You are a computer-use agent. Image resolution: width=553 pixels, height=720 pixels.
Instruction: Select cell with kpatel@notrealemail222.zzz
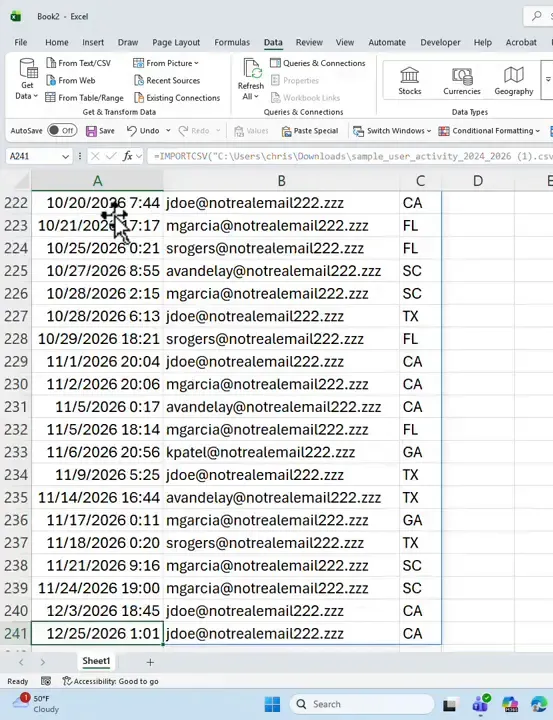pos(282,452)
